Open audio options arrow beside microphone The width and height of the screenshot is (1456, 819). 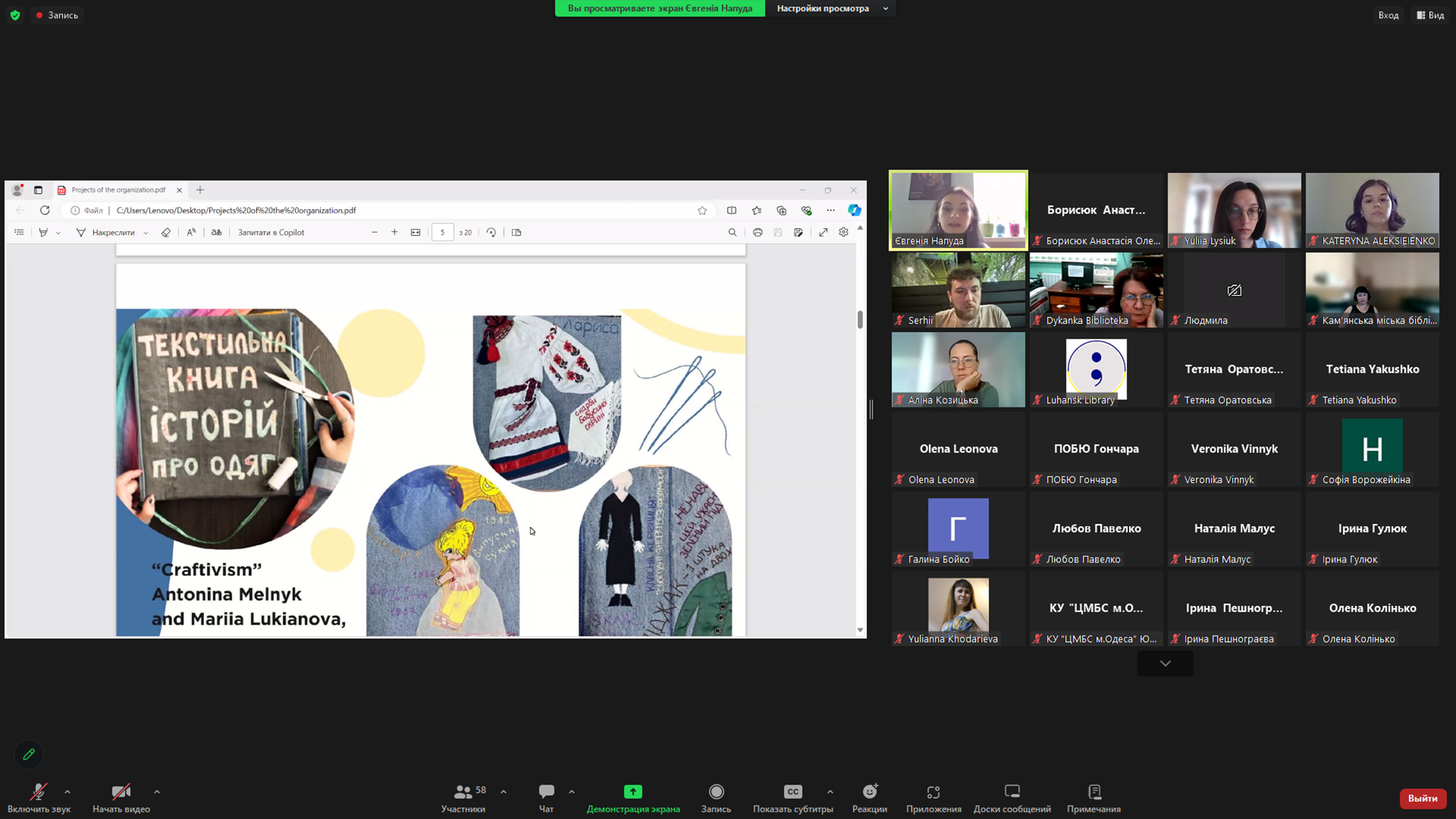pos(68,792)
